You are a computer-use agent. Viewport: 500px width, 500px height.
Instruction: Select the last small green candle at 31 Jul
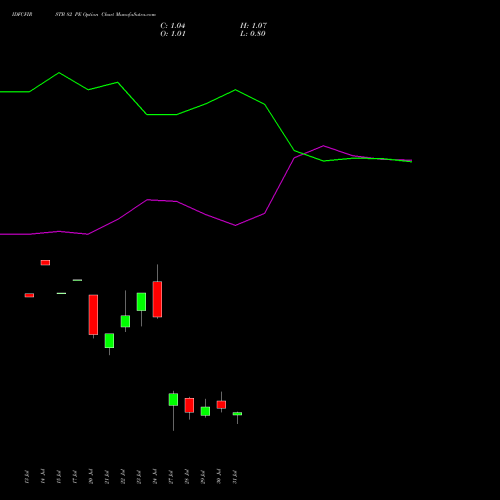(237, 414)
